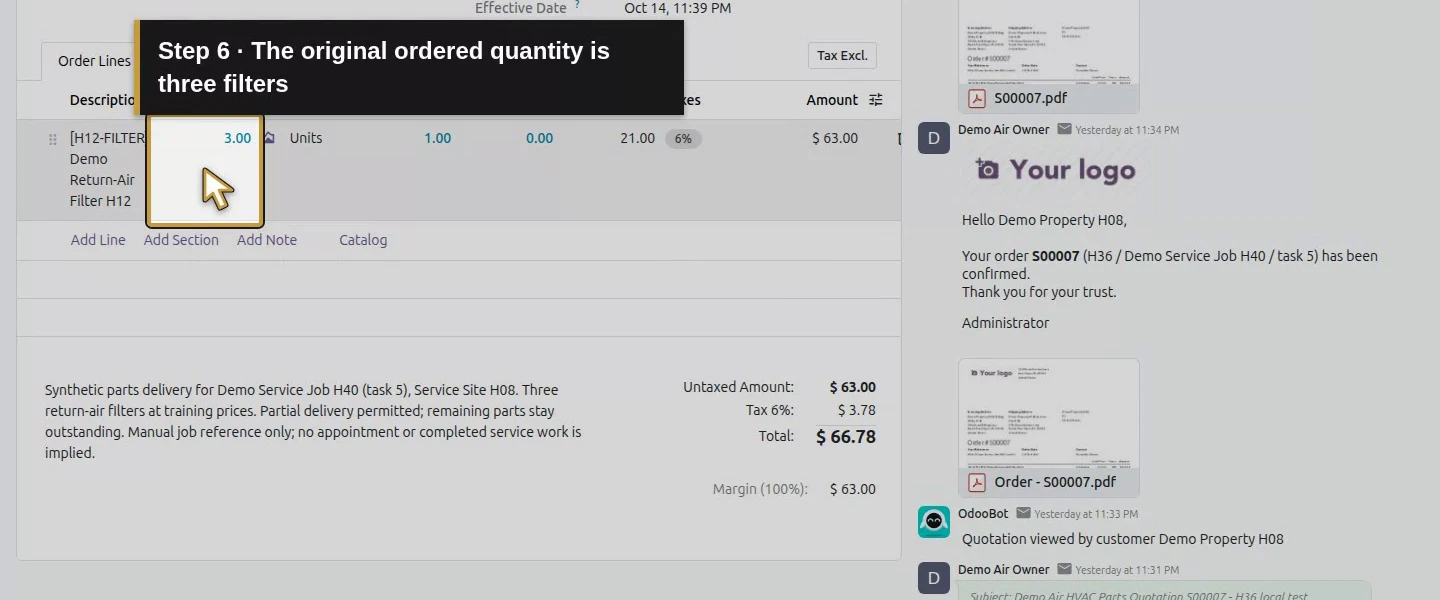Open the Order - S00007.pdf preview thumbnail
Viewport: 1440px width, 600px height.
coord(1049,413)
